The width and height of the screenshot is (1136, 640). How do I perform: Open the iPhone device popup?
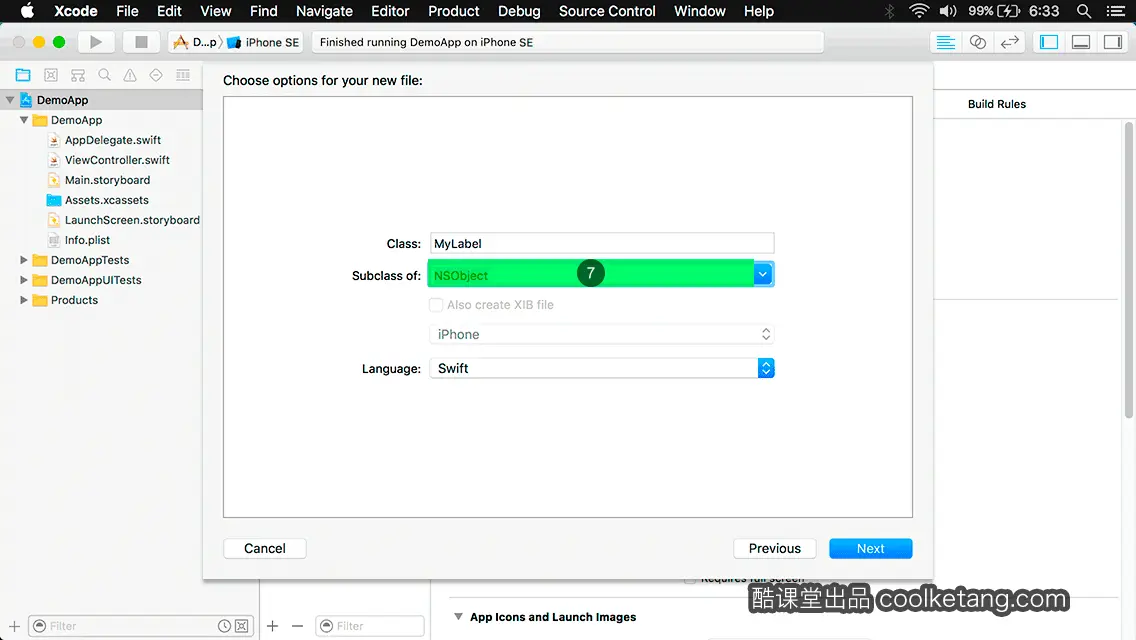[x=602, y=334]
